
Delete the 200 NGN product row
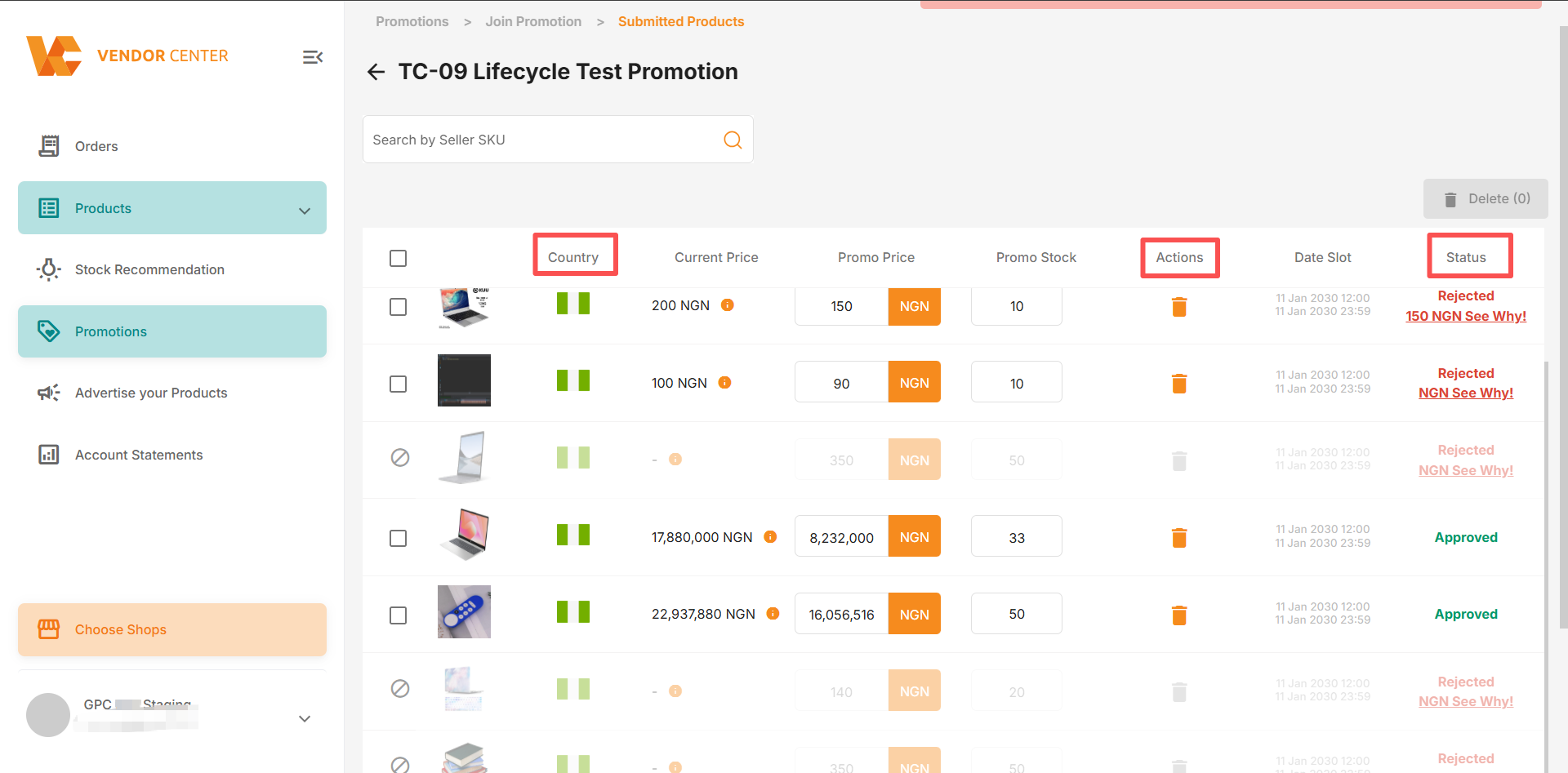[x=1179, y=307]
